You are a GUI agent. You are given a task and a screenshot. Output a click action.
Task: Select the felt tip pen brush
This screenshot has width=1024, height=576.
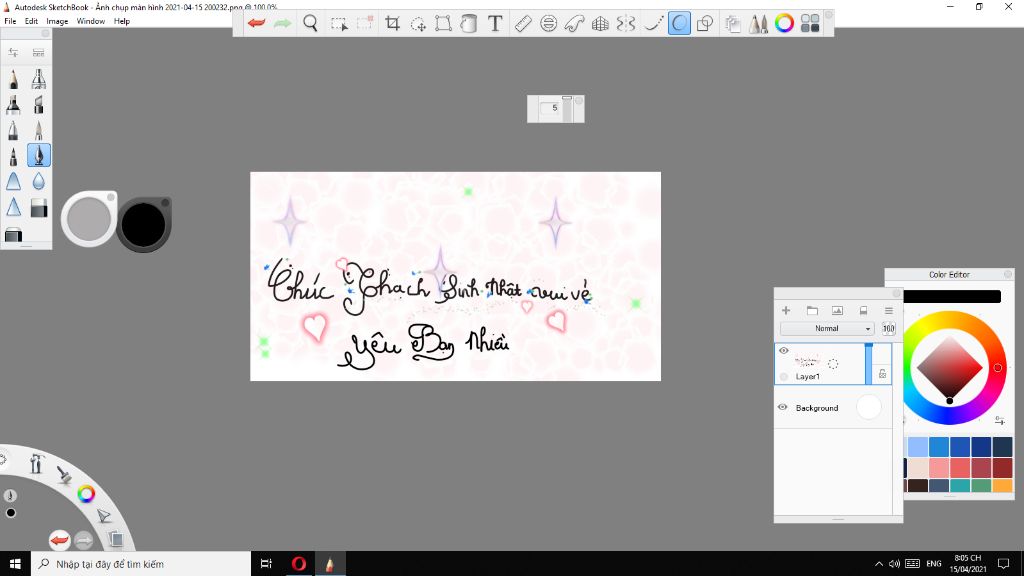[13, 156]
